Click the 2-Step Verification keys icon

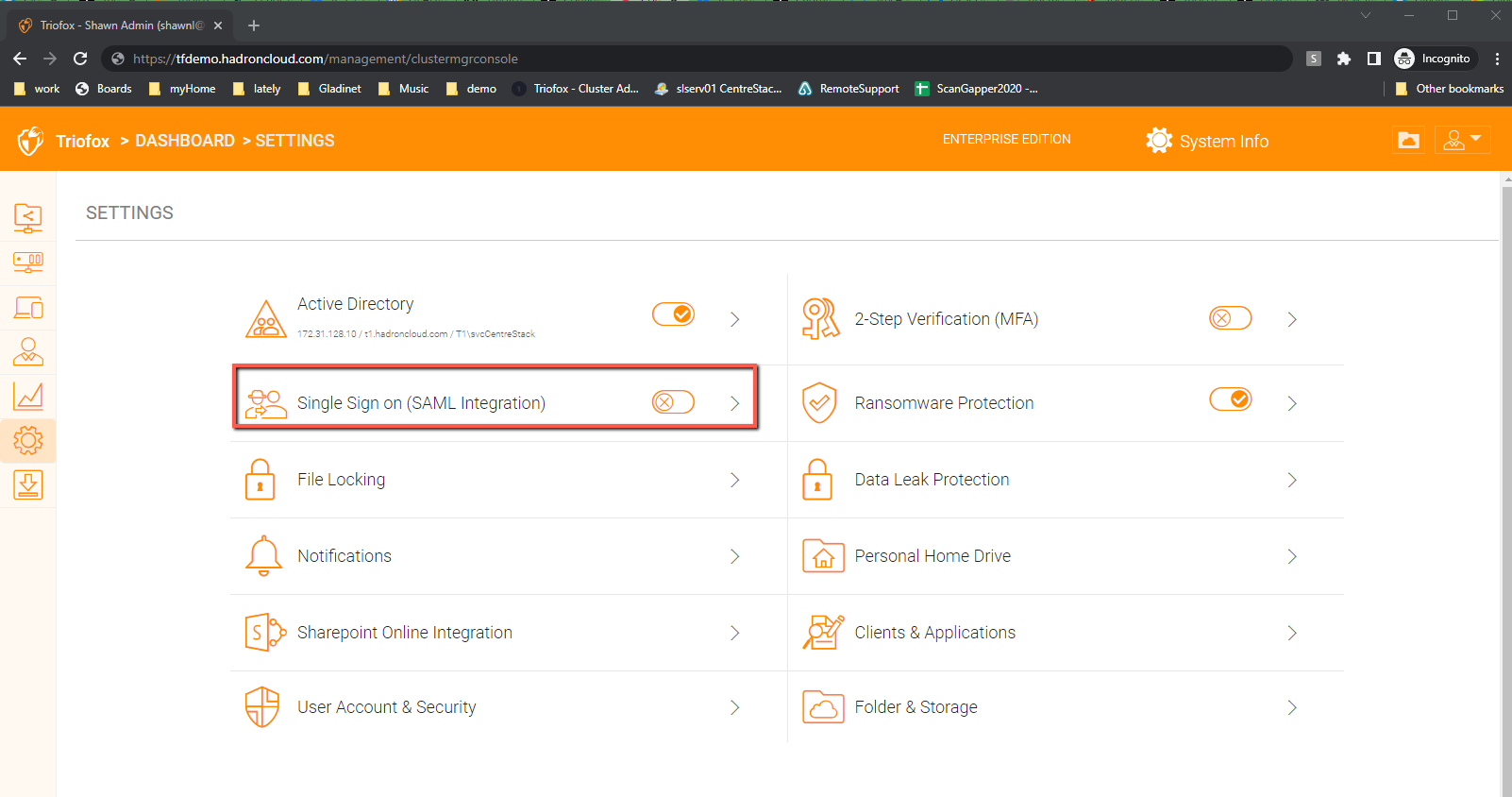(820, 319)
